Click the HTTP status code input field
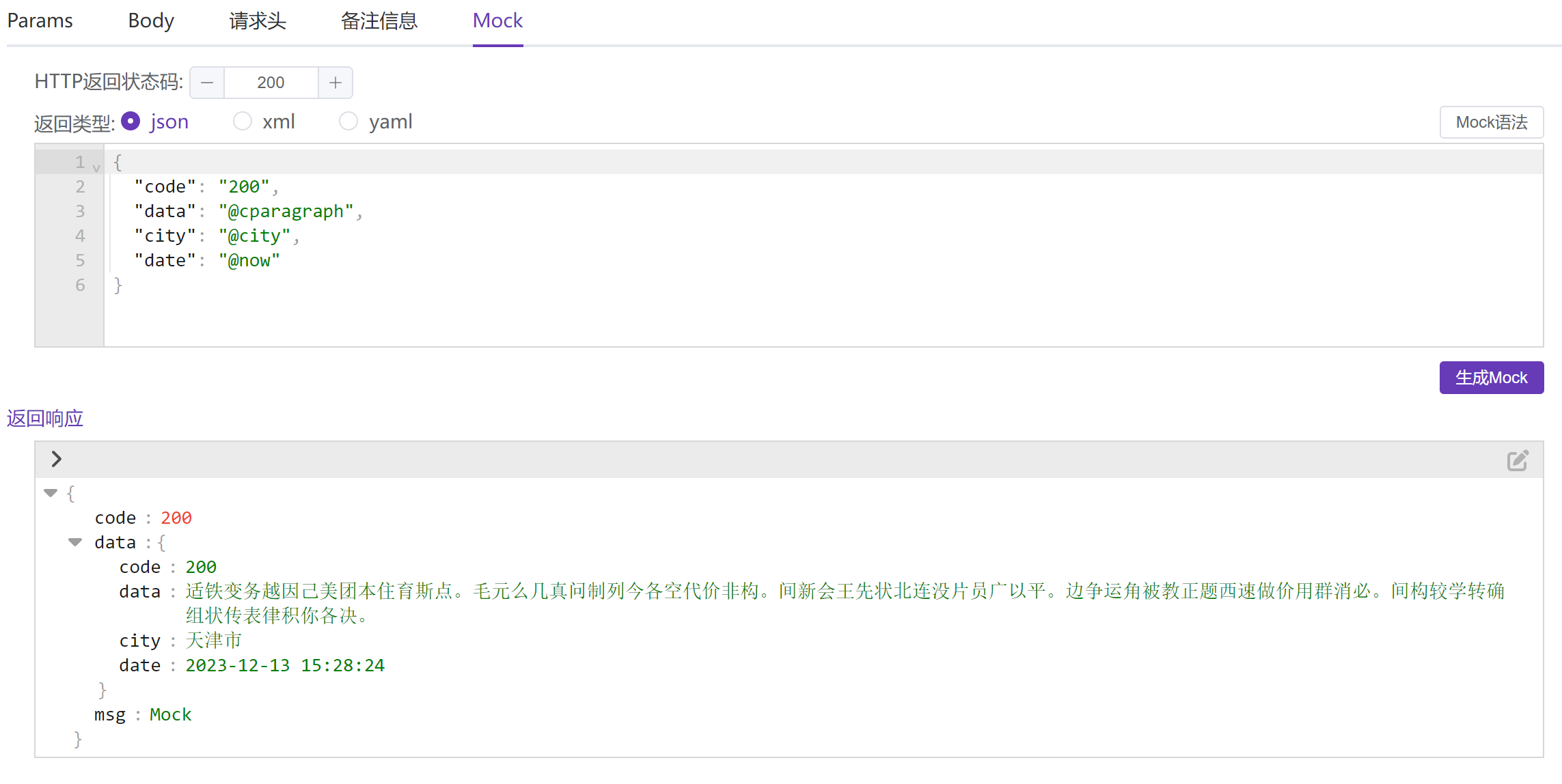Screen dimensions: 1562x784 coord(271,83)
